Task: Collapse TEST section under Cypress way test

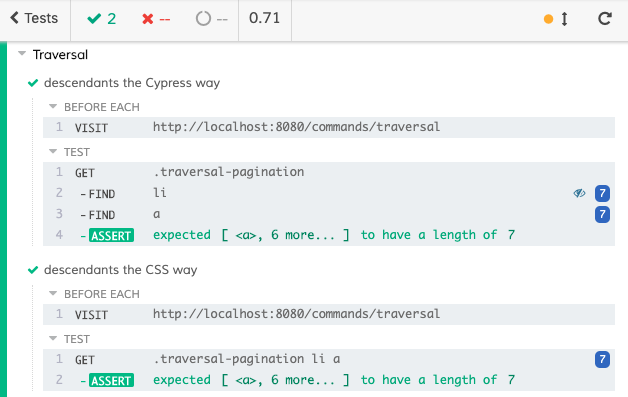Action: click(53, 151)
